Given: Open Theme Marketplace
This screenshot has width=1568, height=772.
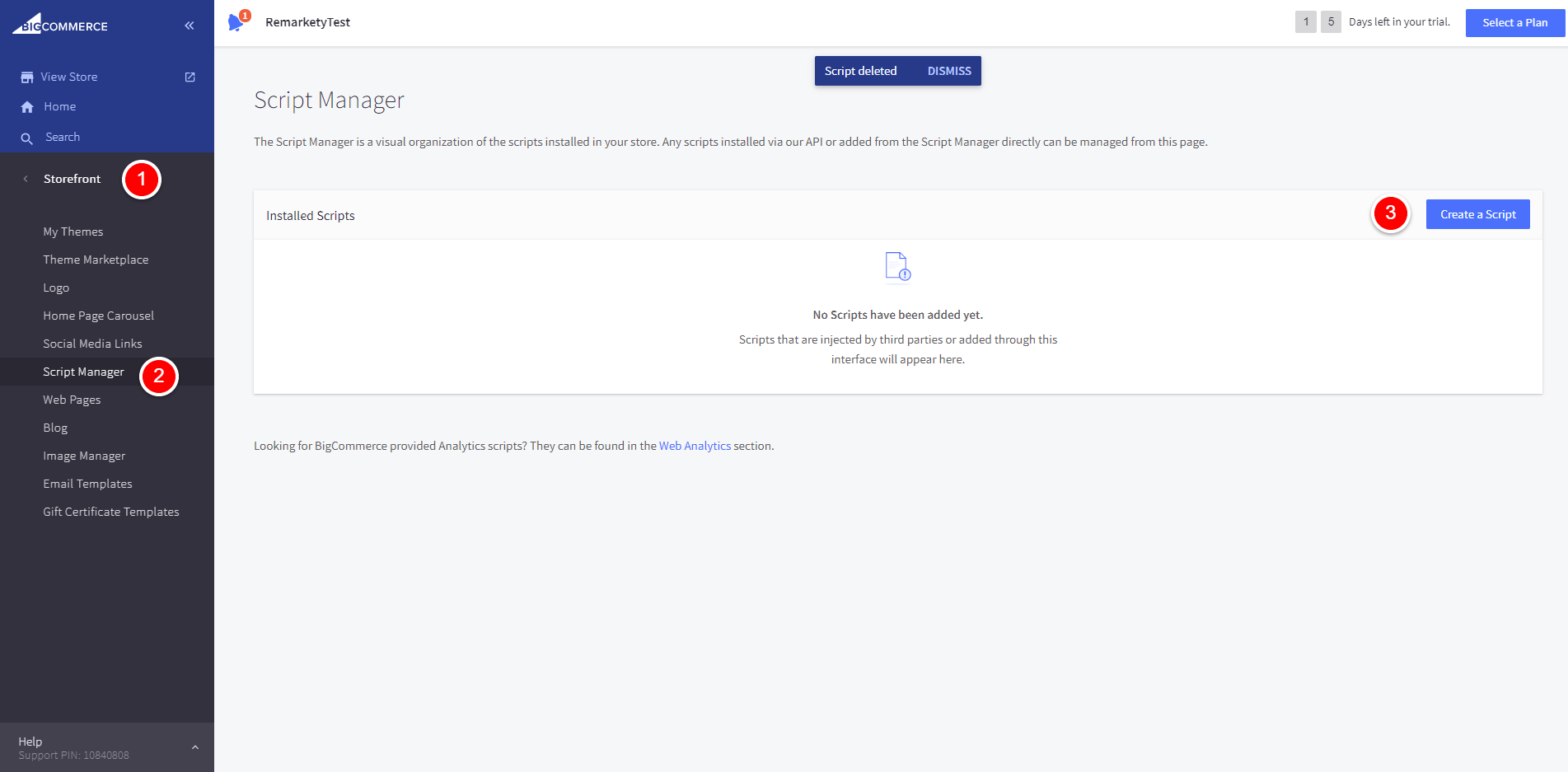Looking at the screenshot, I should (x=96, y=260).
